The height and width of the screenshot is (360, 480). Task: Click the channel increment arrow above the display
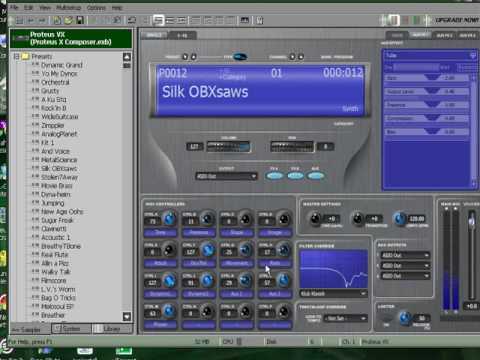[x=301, y=57]
